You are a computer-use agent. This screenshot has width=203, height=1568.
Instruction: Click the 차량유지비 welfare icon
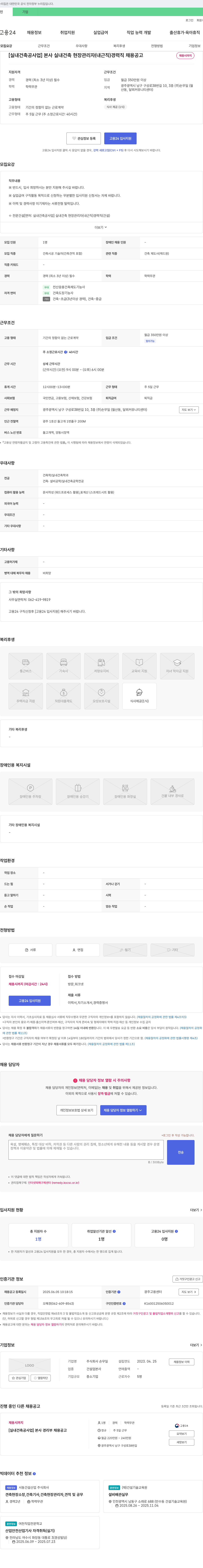pos(101,666)
